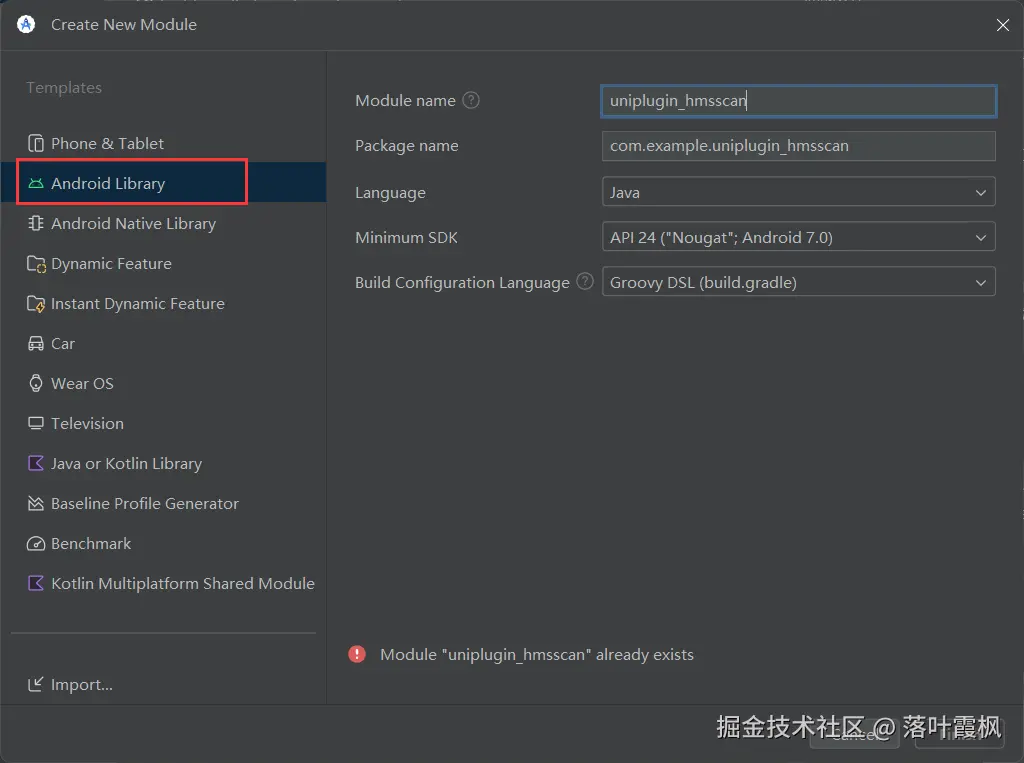Click the Benchmark gauge icon
The image size is (1024, 763).
click(36, 544)
